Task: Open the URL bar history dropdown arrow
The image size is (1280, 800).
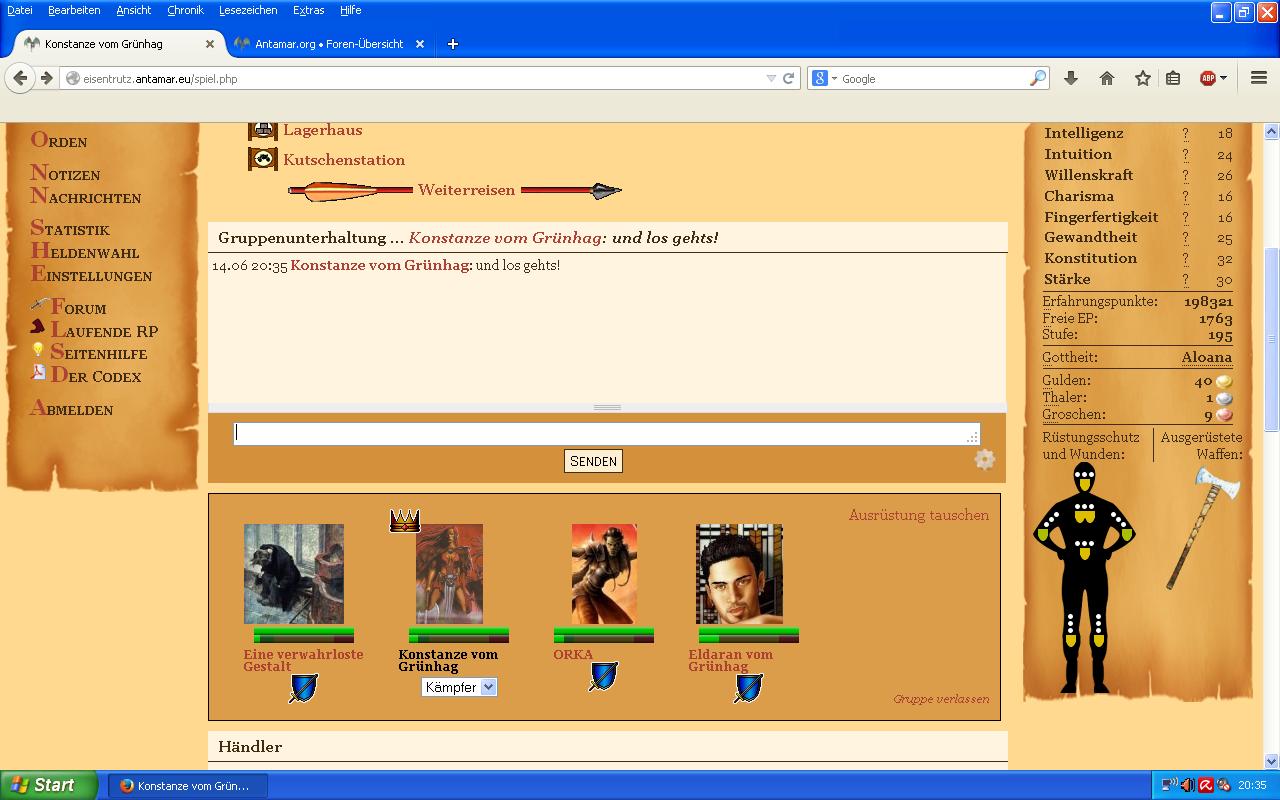Action: pos(770,78)
